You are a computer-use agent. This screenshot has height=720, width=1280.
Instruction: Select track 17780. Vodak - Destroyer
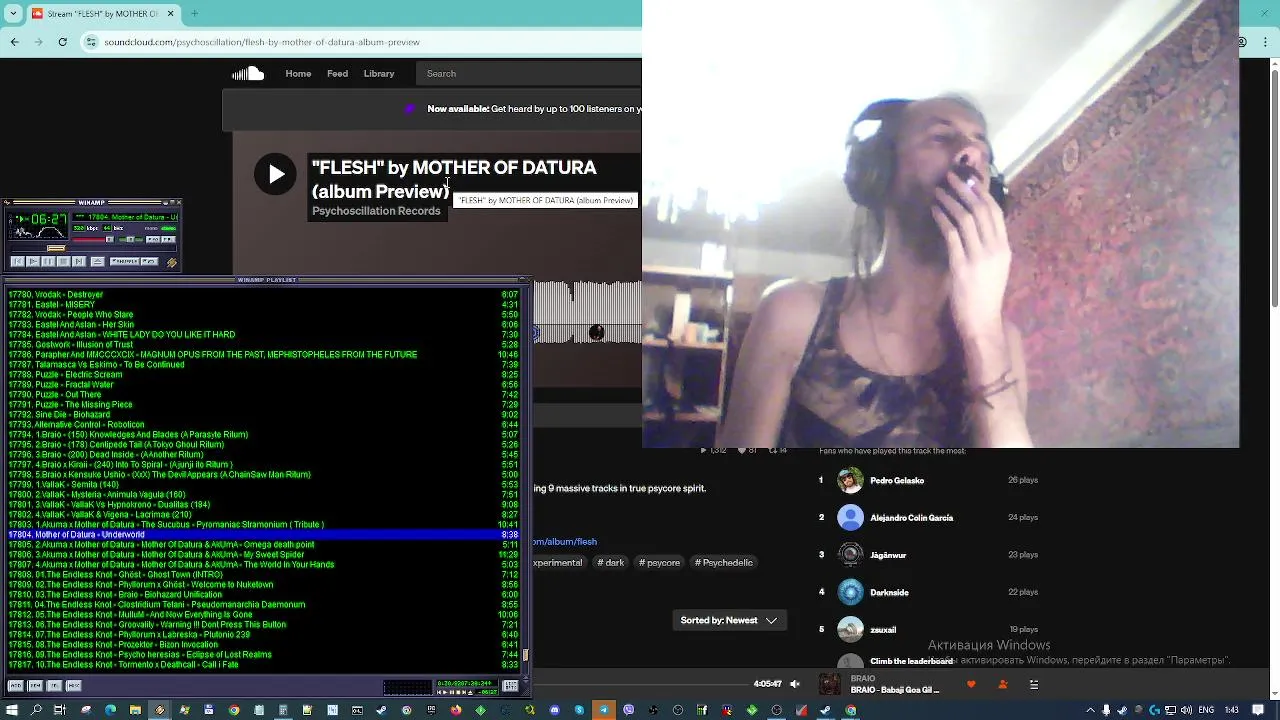click(x=263, y=295)
